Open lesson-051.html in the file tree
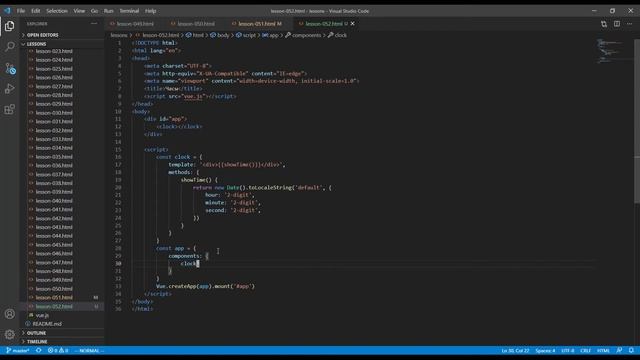Viewport: 640px width, 360px height. coord(54,298)
